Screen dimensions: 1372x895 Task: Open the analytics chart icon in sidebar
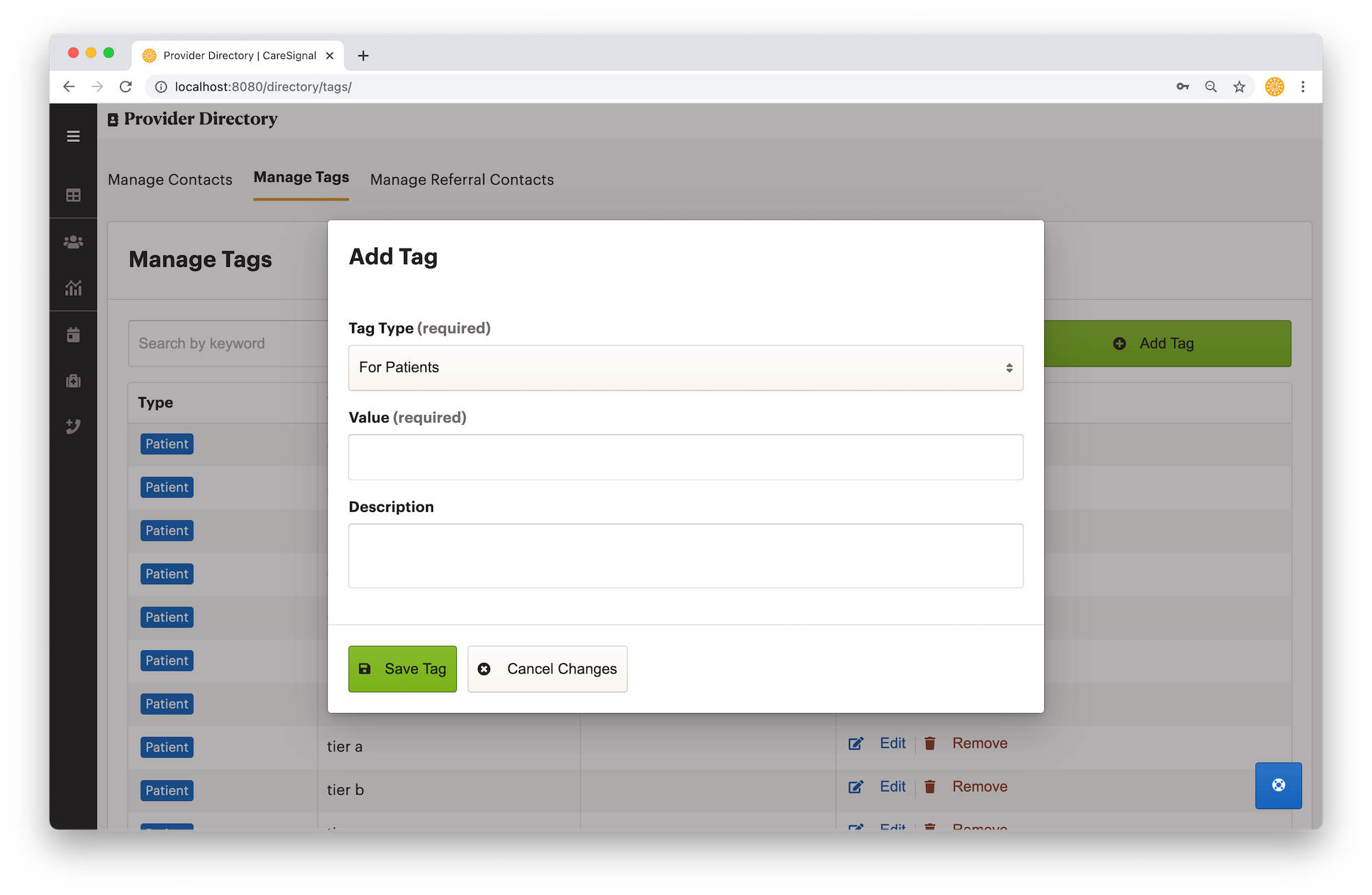point(73,288)
